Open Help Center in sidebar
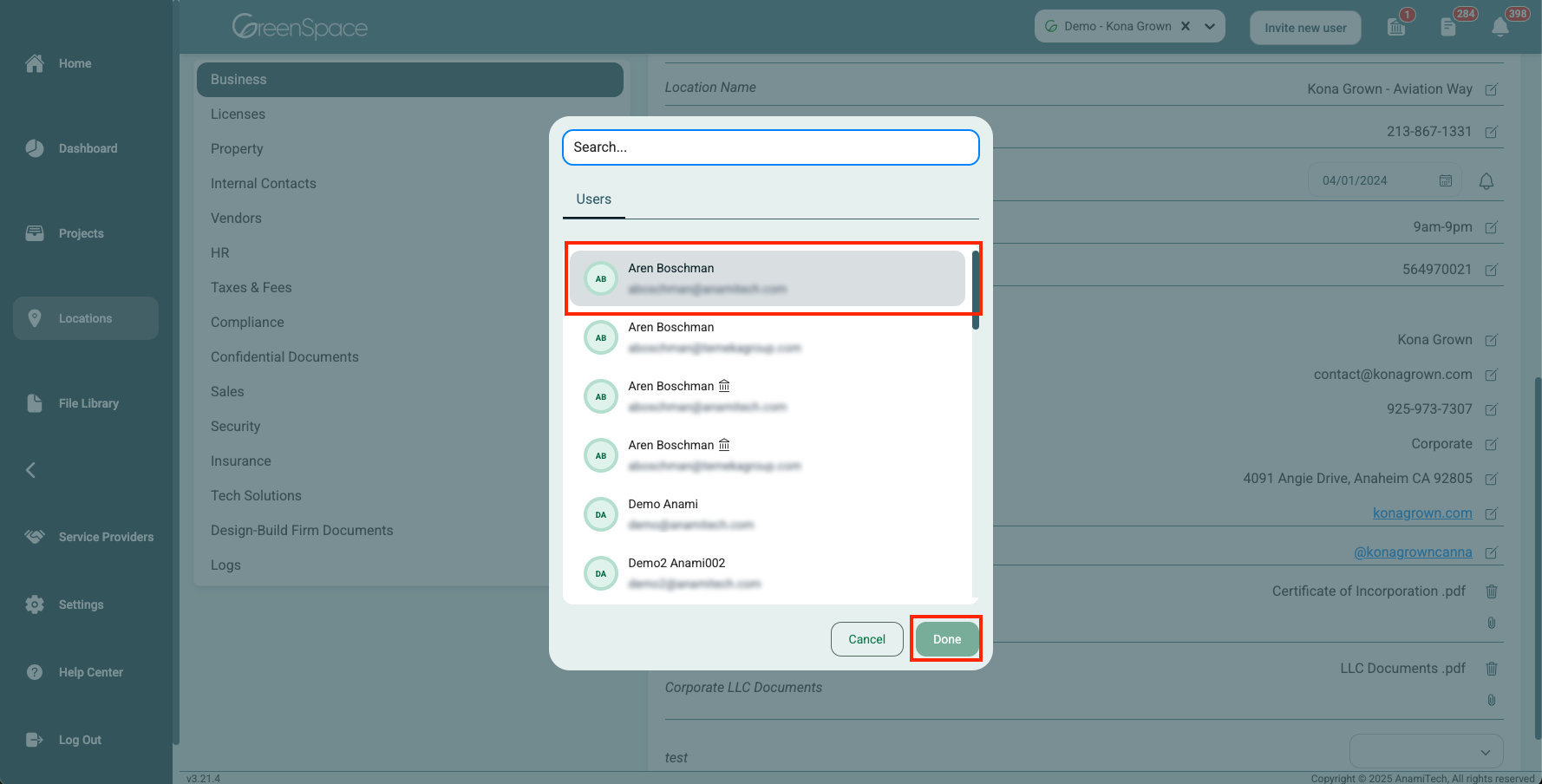Image resolution: width=1542 pixels, height=784 pixels. (x=74, y=672)
